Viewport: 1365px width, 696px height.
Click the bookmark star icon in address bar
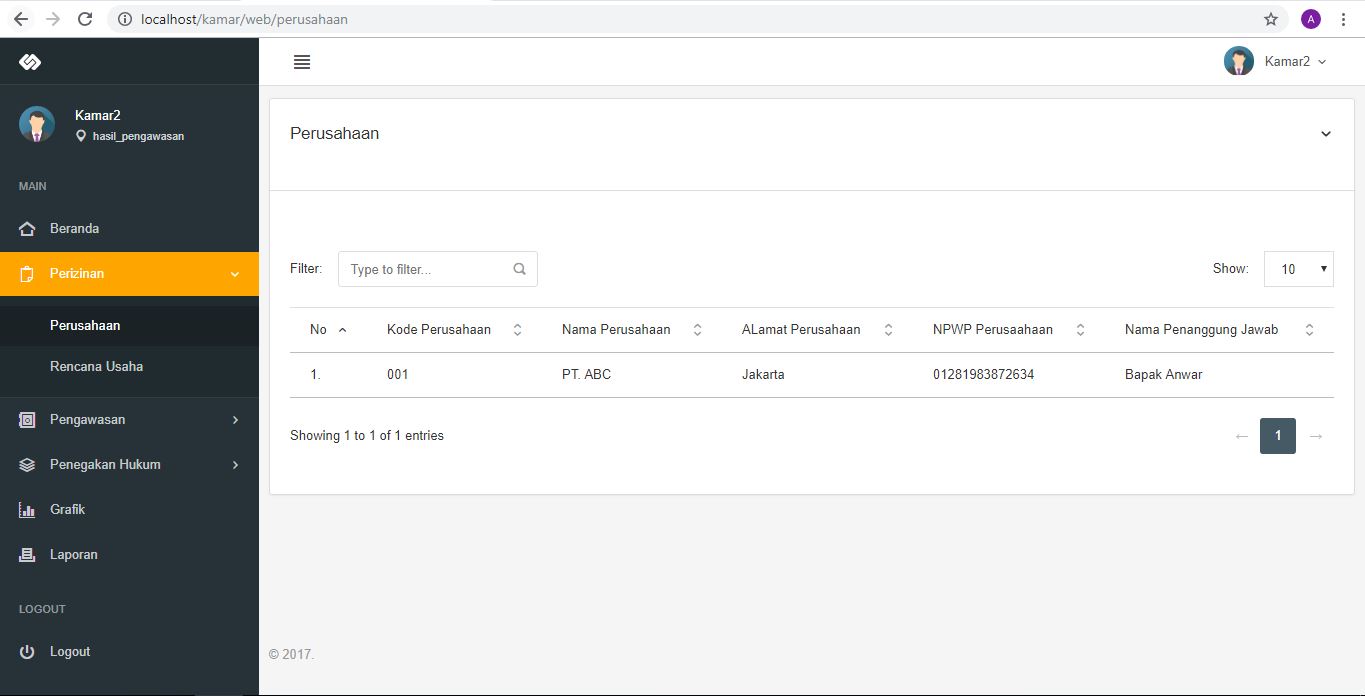coord(1271,19)
